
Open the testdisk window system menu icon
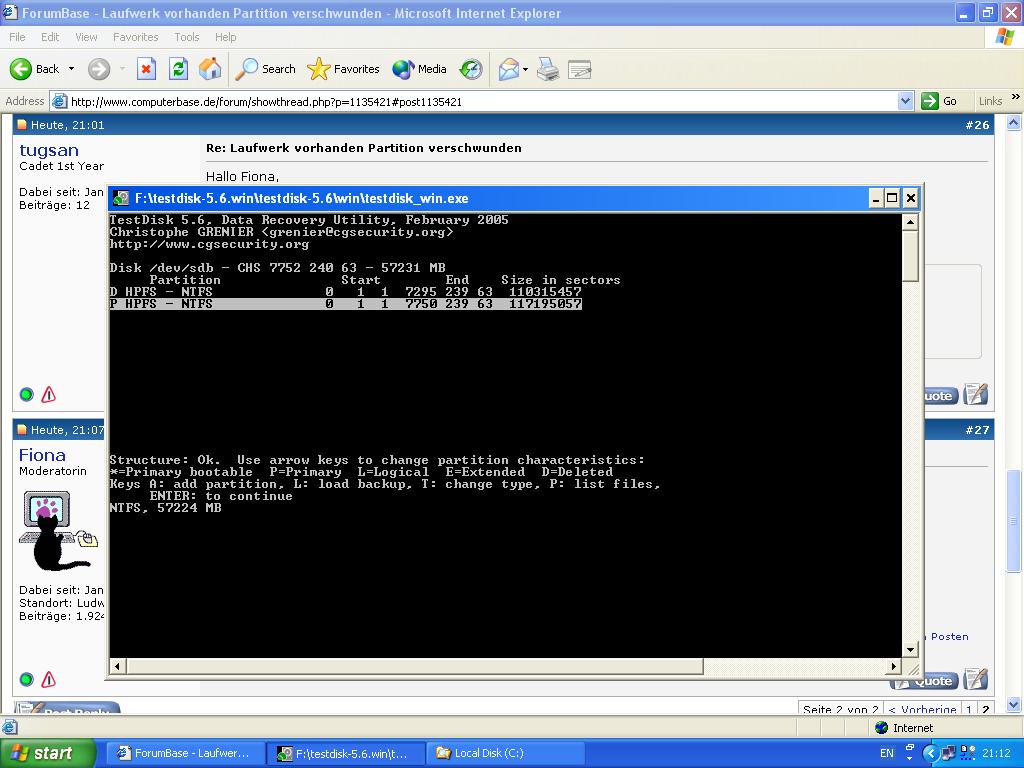[121, 198]
